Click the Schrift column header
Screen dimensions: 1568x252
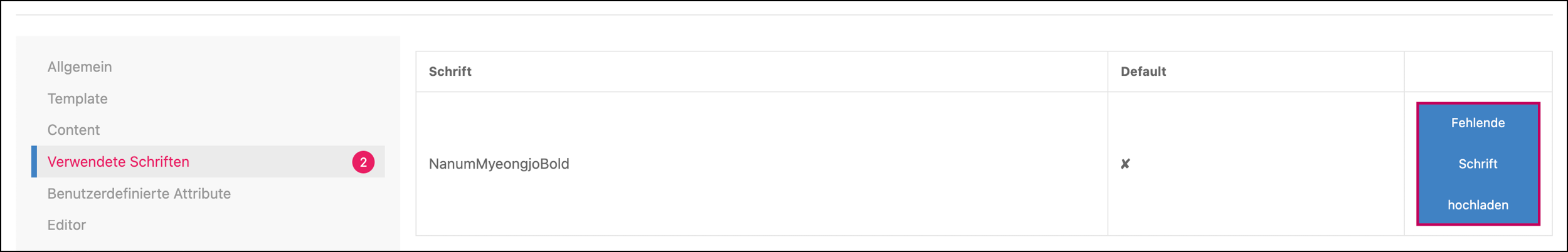pos(450,71)
